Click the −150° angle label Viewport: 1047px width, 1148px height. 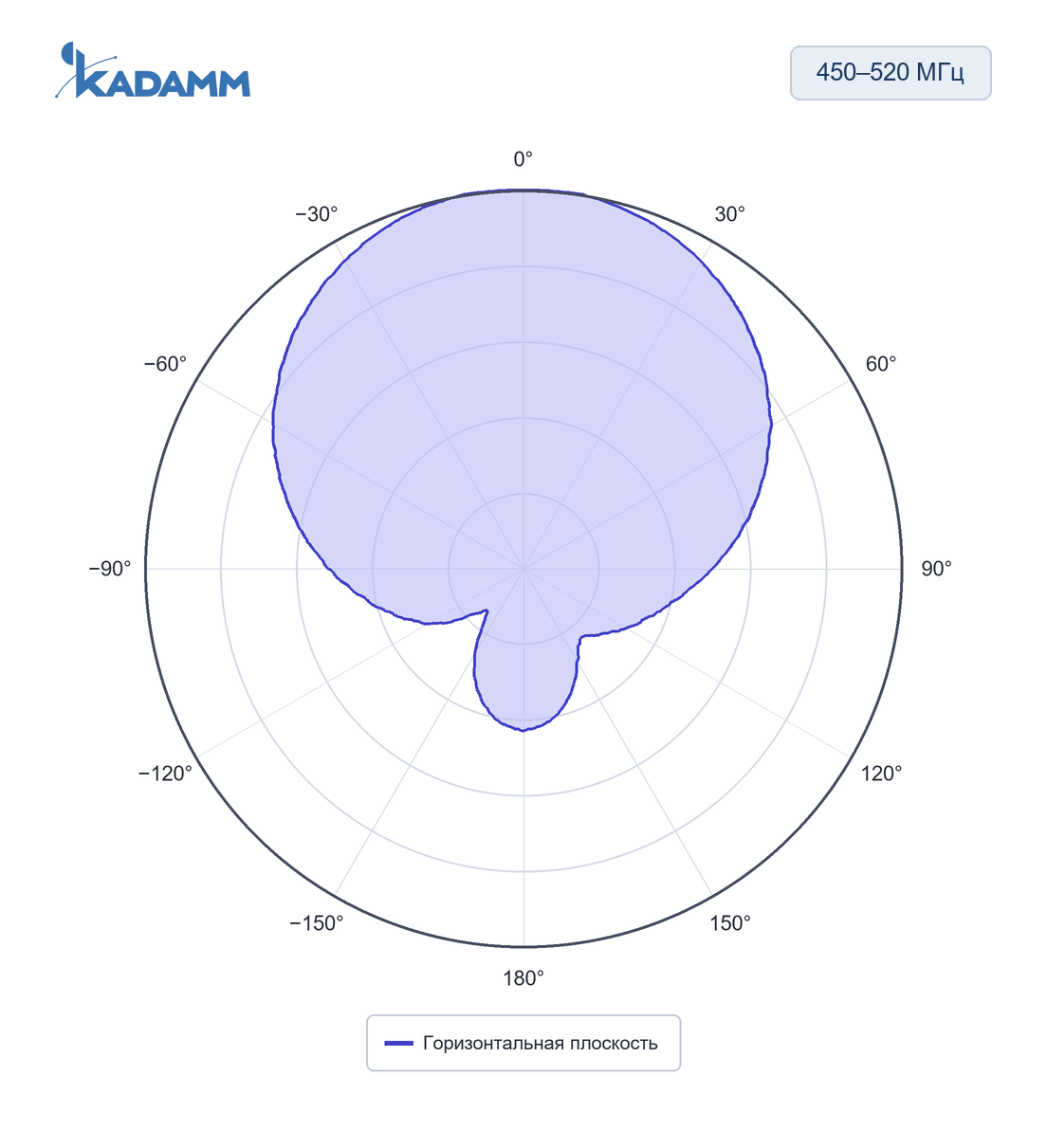click(x=317, y=923)
